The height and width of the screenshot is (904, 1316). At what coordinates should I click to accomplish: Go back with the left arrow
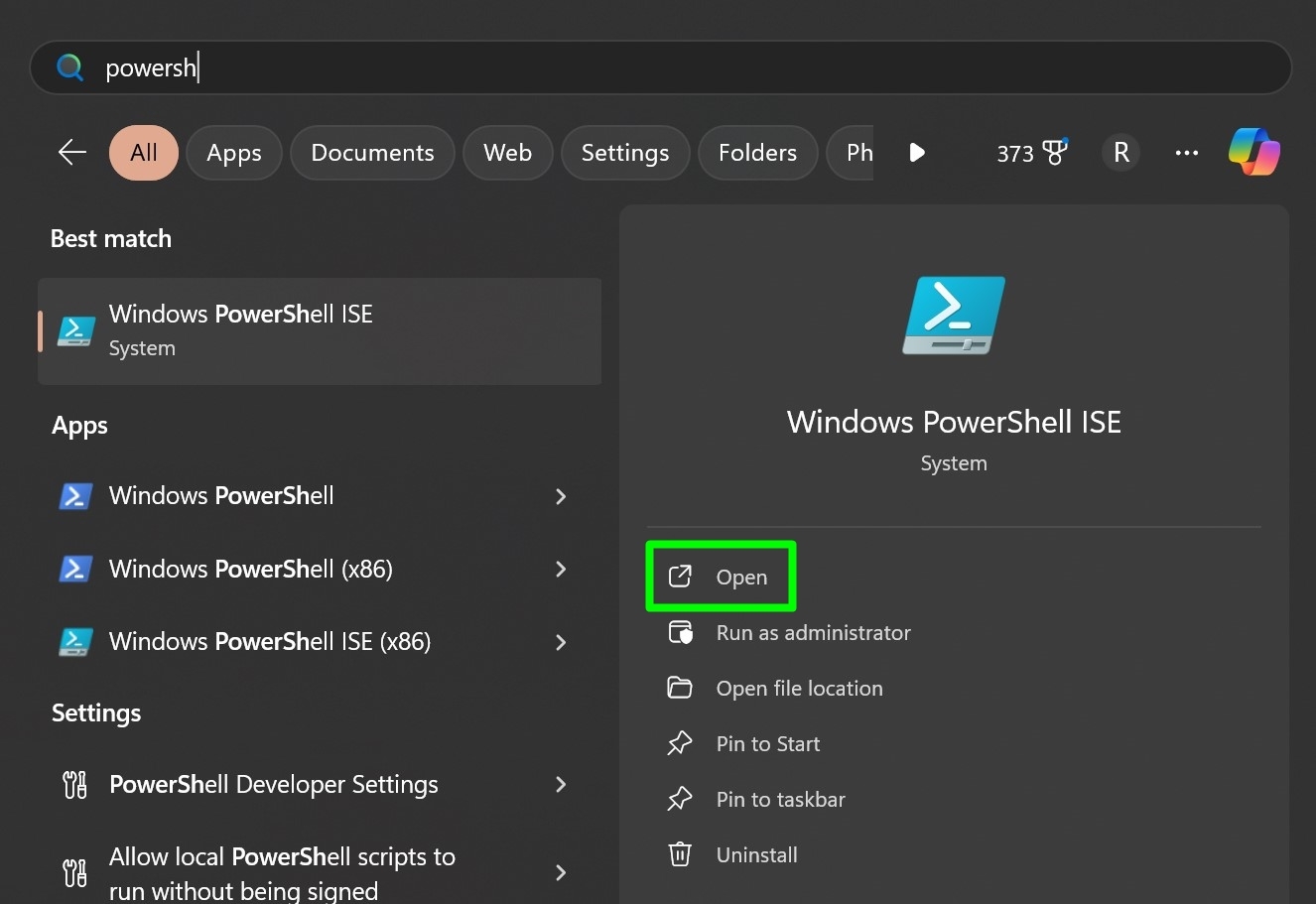[x=72, y=152]
